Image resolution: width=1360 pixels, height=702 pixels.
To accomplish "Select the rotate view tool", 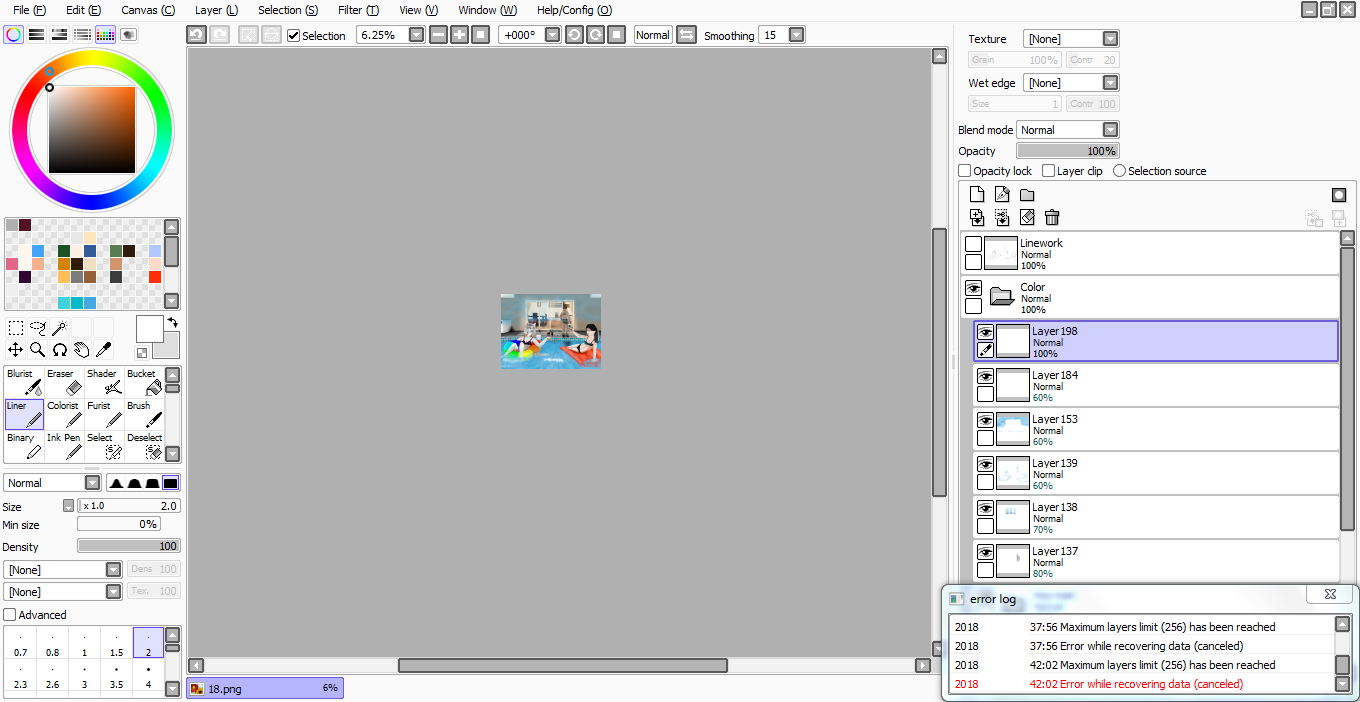I will coord(59,349).
